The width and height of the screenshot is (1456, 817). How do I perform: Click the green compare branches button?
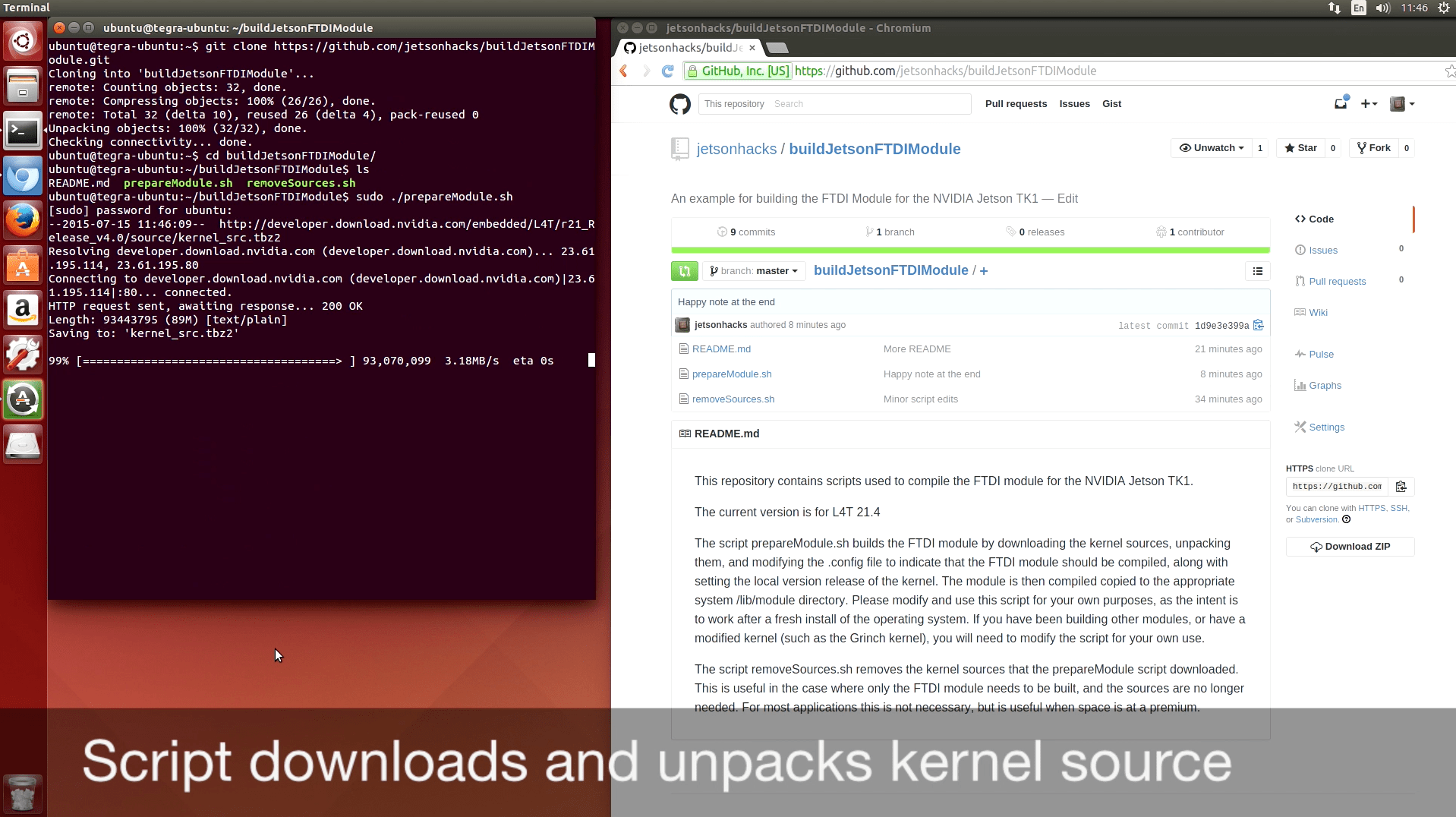pos(684,271)
